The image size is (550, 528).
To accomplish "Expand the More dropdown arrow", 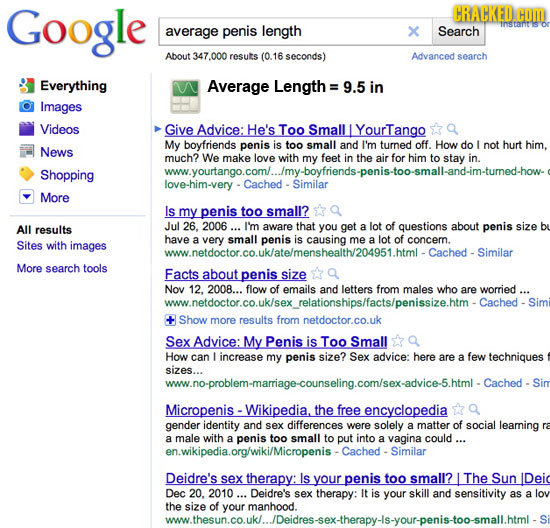I will 27,197.
